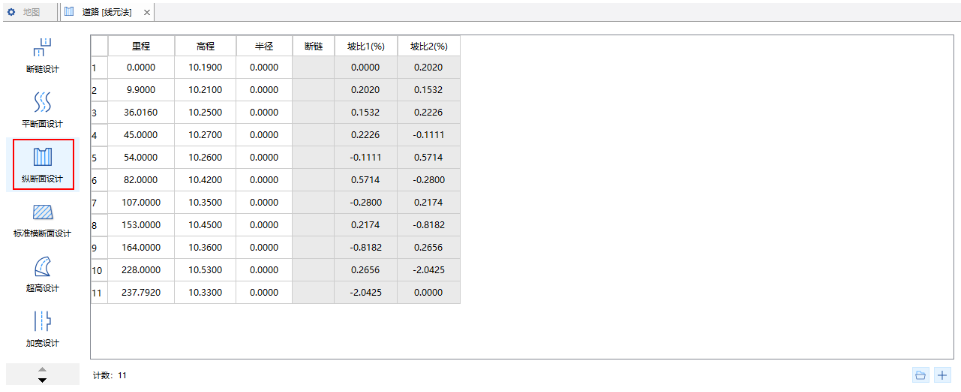Click the 里程 cell showing 36.0160
The image size is (961, 392).
pos(141,113)
